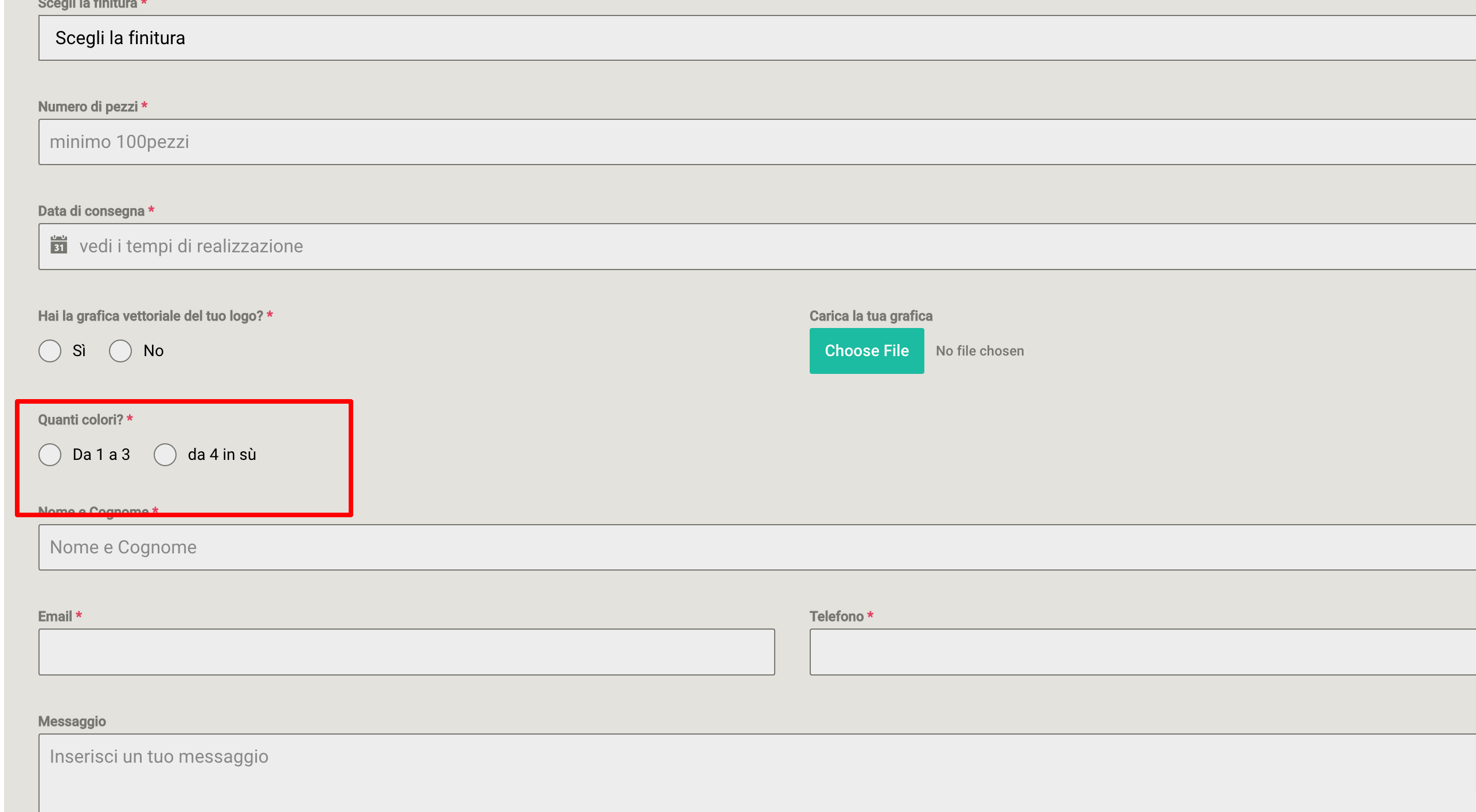The height and width of the screenshot is (812, 1476).
Task: Focus the Messaggio text area
Action: (x=757, y=772)
